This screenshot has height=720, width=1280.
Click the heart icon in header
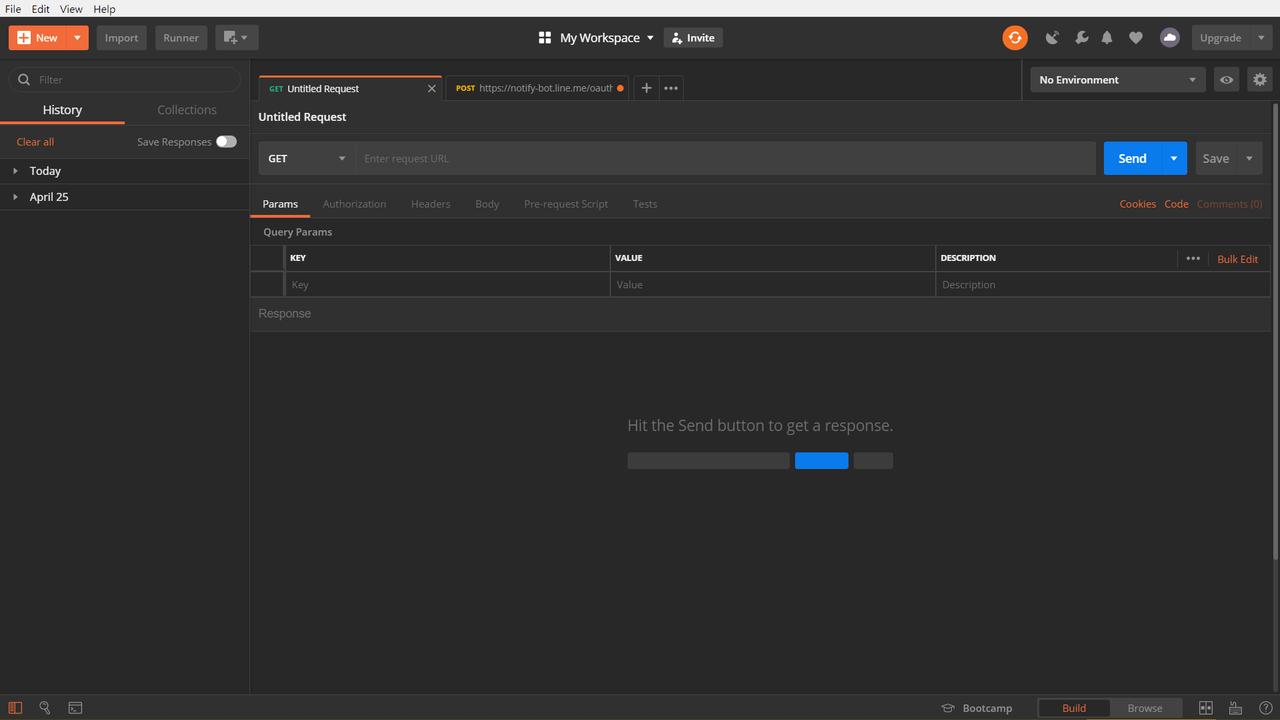click(x=1136, y=38)
